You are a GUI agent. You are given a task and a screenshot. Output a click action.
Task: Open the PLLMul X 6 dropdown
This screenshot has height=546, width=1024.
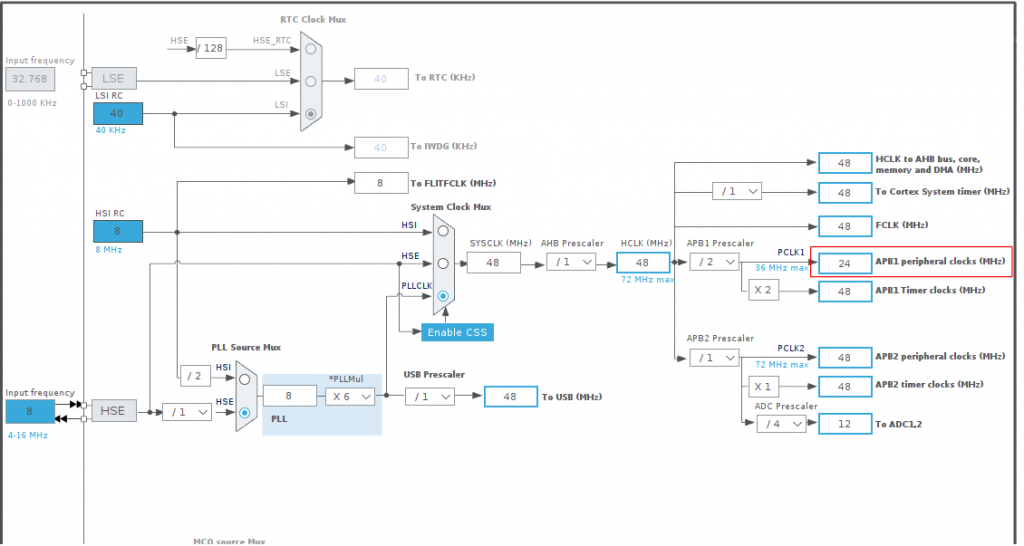pyautogui.click(x=350, y=396)
